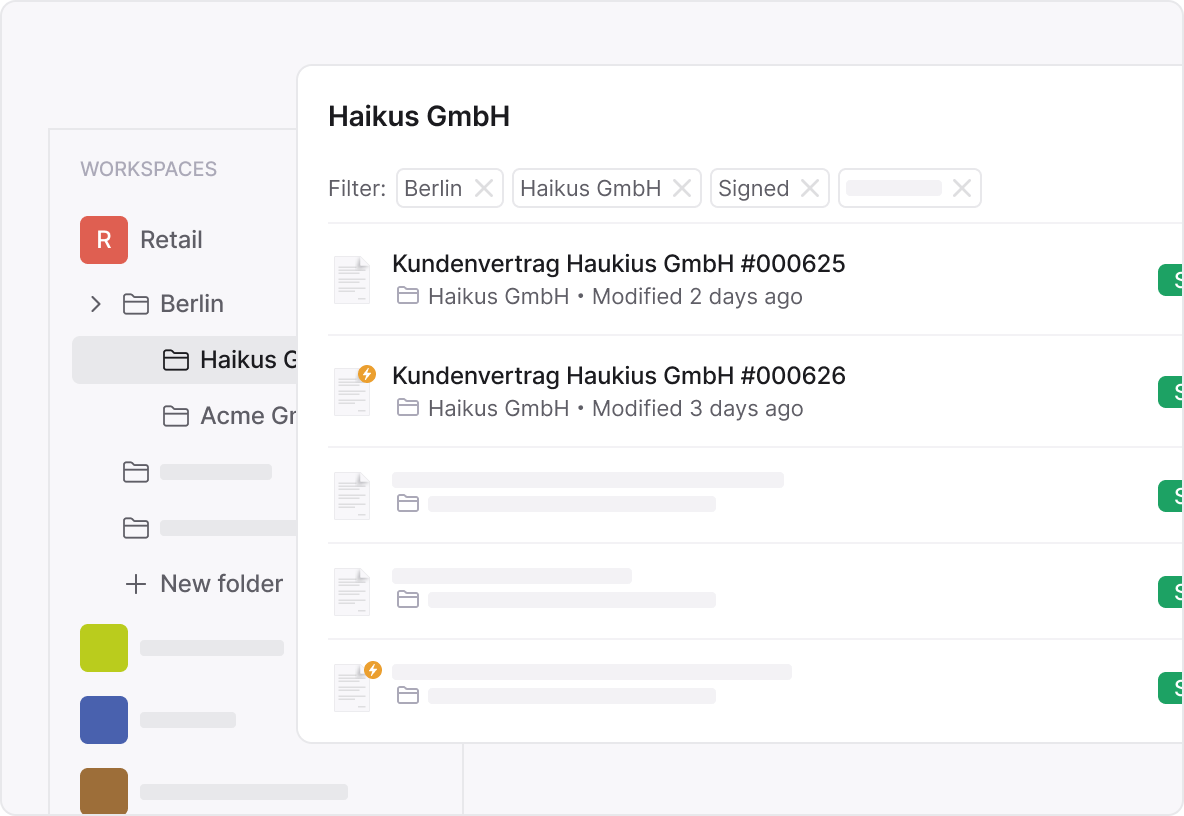
Task: Click the New folder button
Action: pos(220,584)
